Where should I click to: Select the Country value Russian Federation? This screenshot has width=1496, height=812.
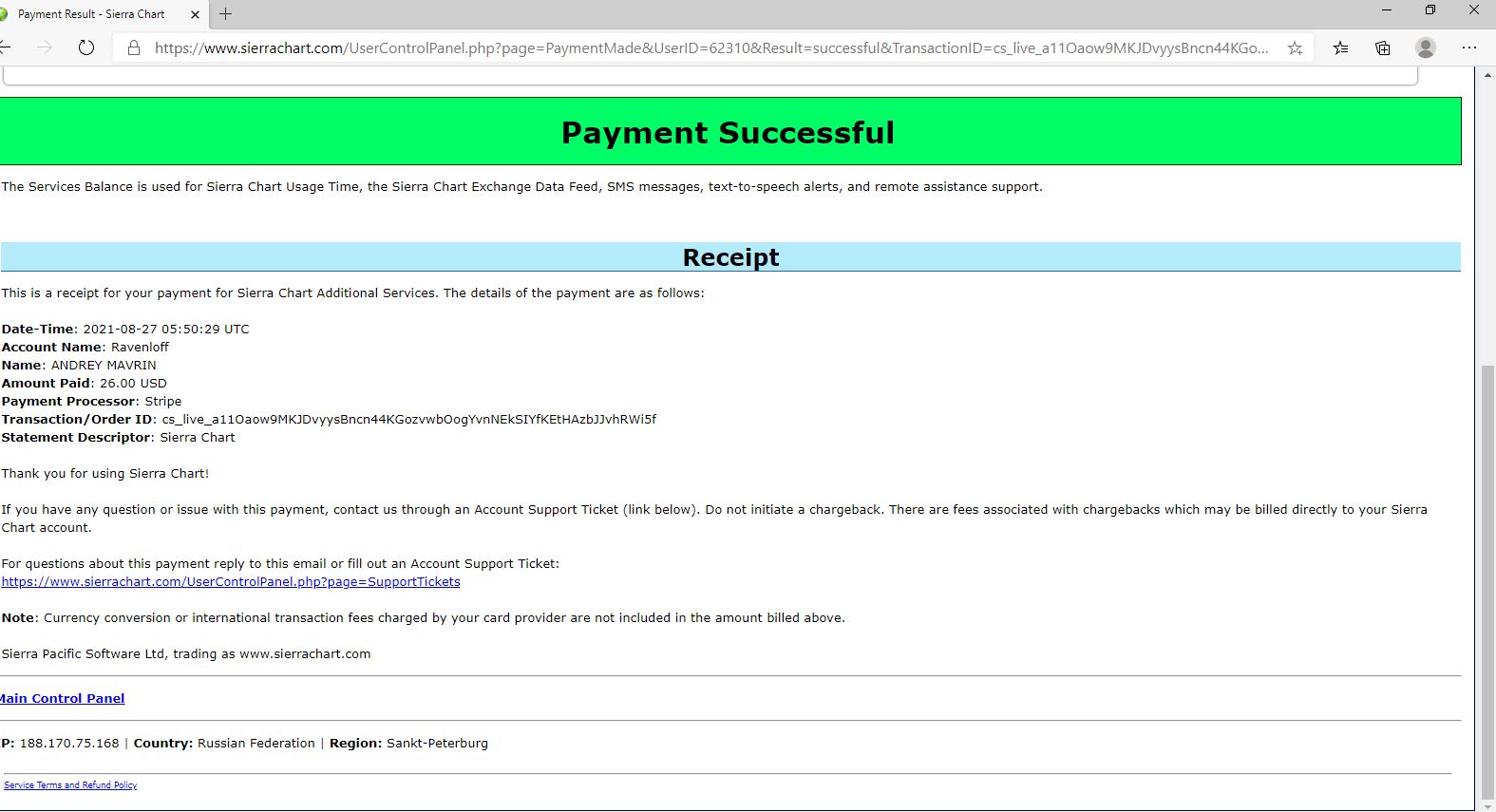point(256,744)
